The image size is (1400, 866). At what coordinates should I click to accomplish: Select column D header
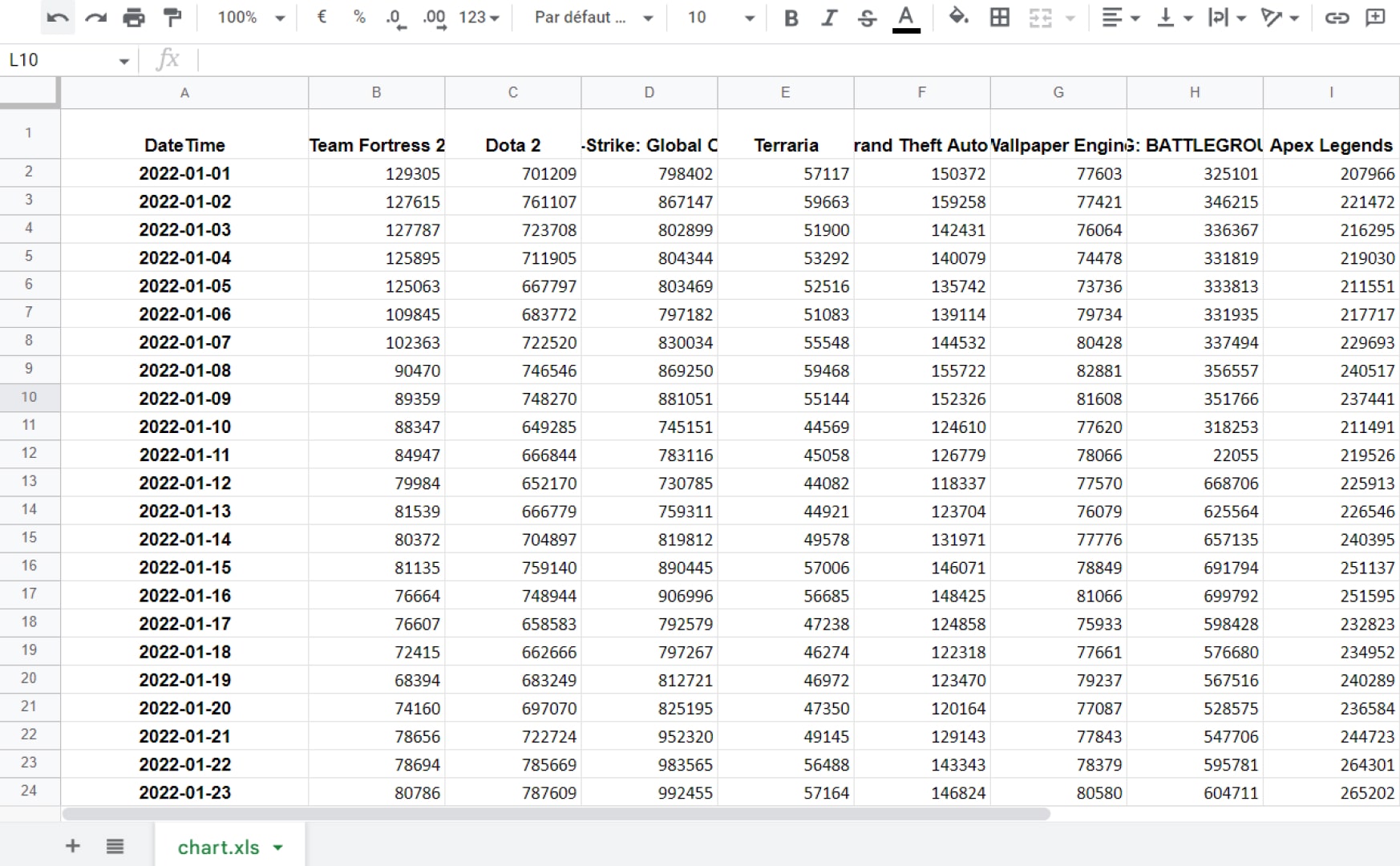pos(649,93)
